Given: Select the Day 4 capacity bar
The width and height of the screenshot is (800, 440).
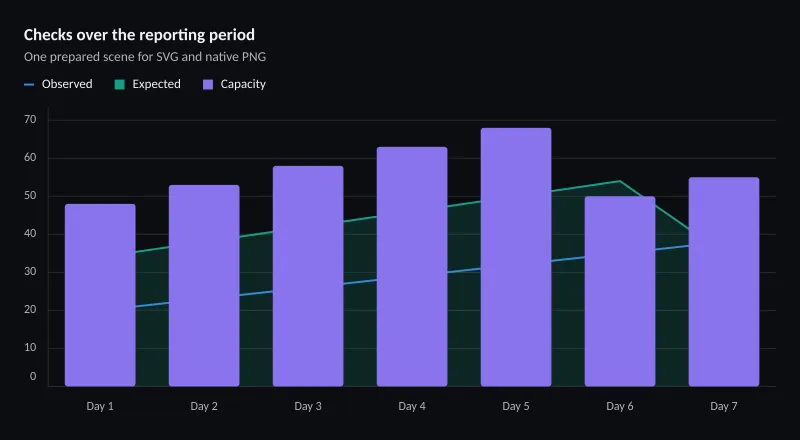Looking at the screenshot, I should 412,266.
